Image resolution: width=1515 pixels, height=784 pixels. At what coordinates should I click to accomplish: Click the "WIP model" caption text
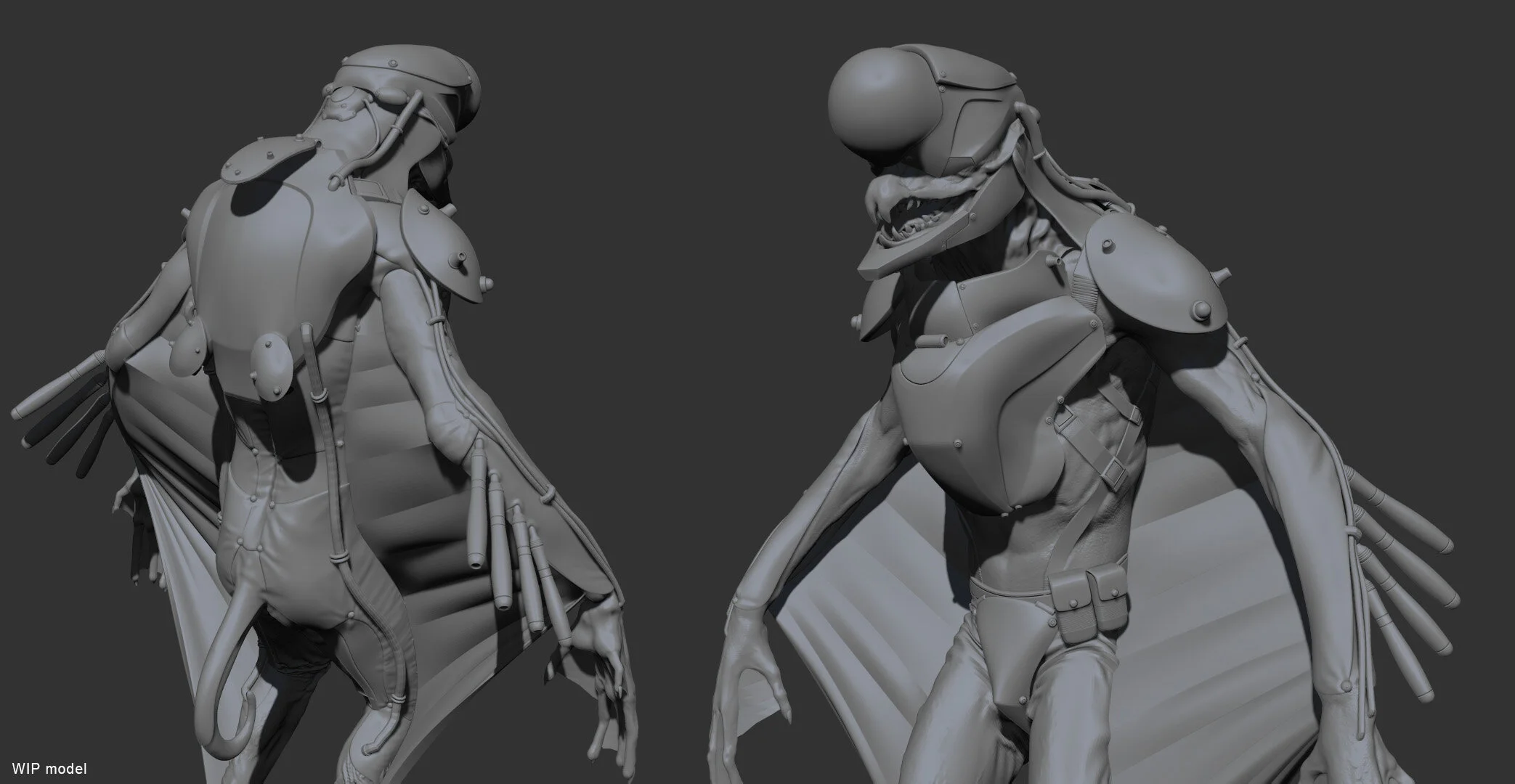coord(49,768)
